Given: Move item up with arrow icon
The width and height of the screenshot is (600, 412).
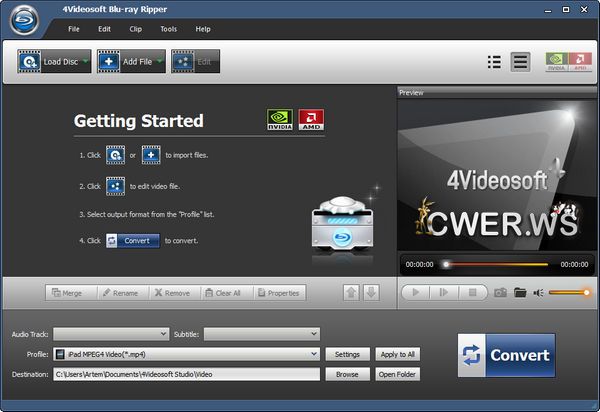Looking at the screenshot, I should pyautogui.click(x=351, y=293).
